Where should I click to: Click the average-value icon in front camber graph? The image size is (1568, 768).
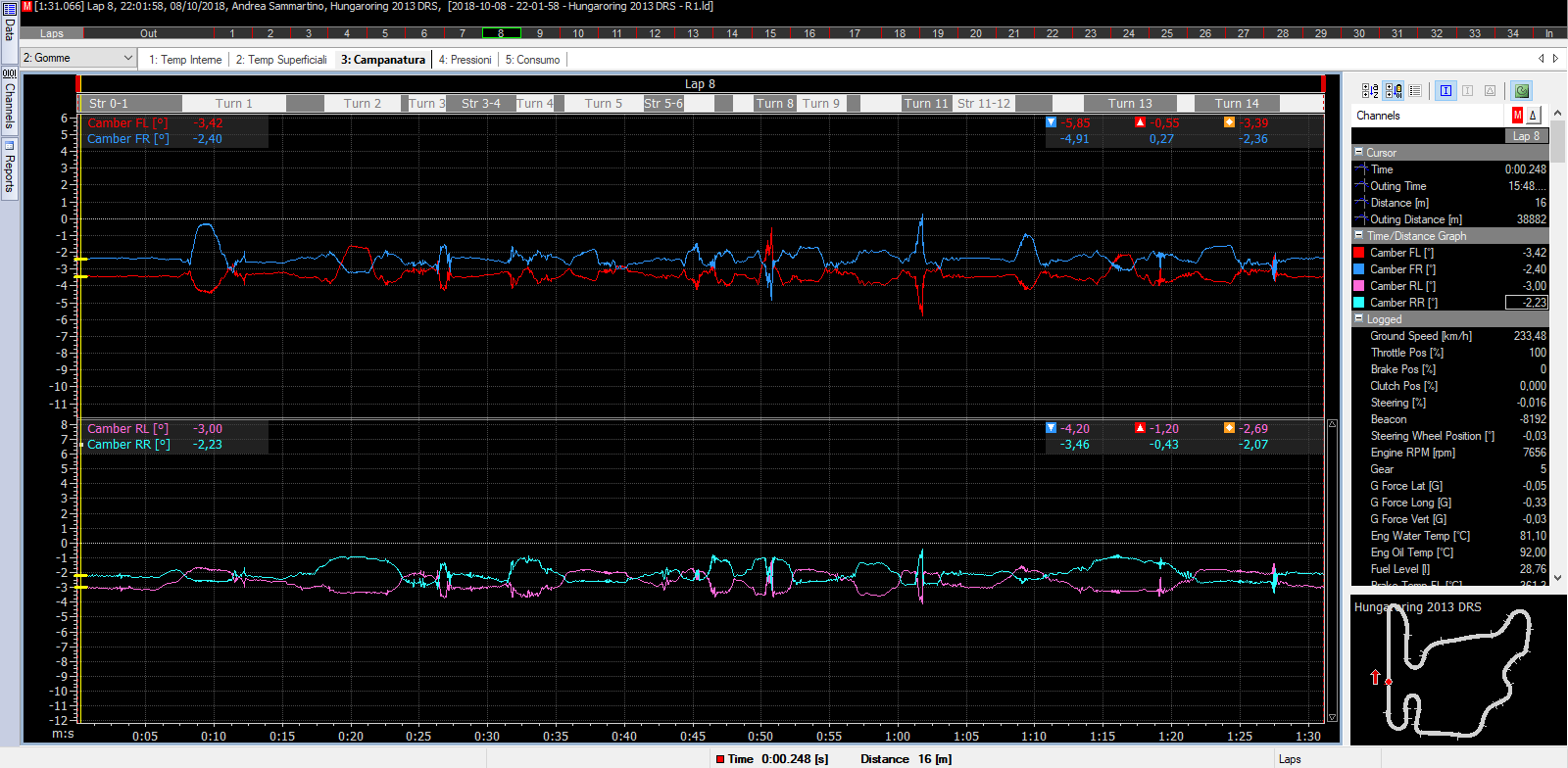coord(1229,122)
